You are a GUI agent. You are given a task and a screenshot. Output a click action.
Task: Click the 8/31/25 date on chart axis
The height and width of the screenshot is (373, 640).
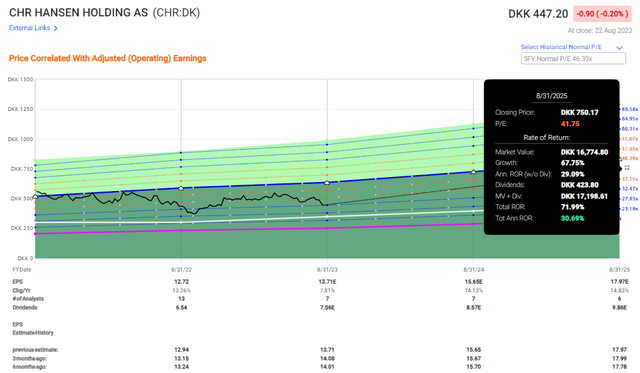pyautogui.click(x=619, y=270)
